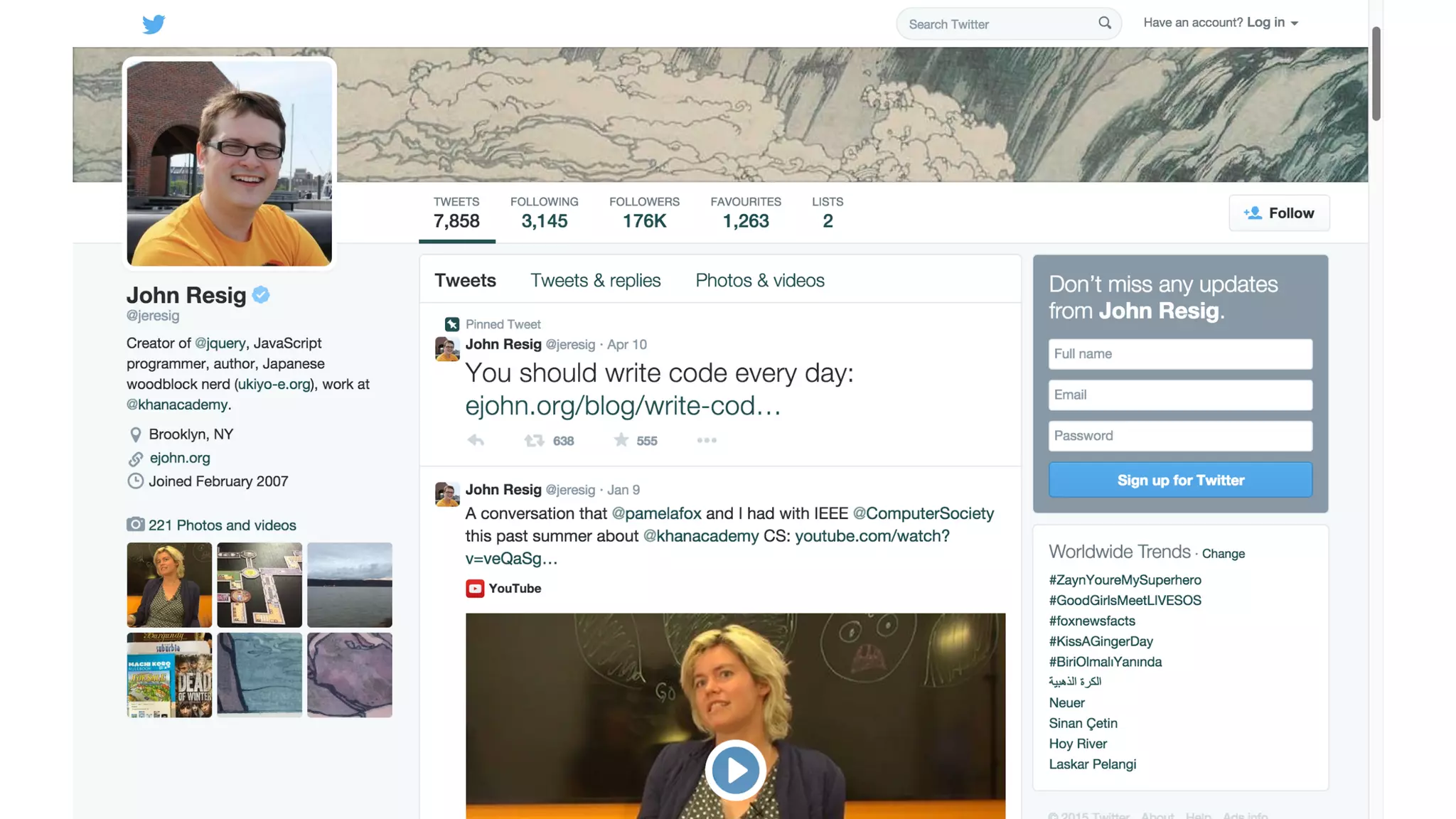This screenshot has height=819, width=1456.
Task: Open the Dead of Winter photo thumbnail
Action: pyautogui.click(x=169, y=675)
